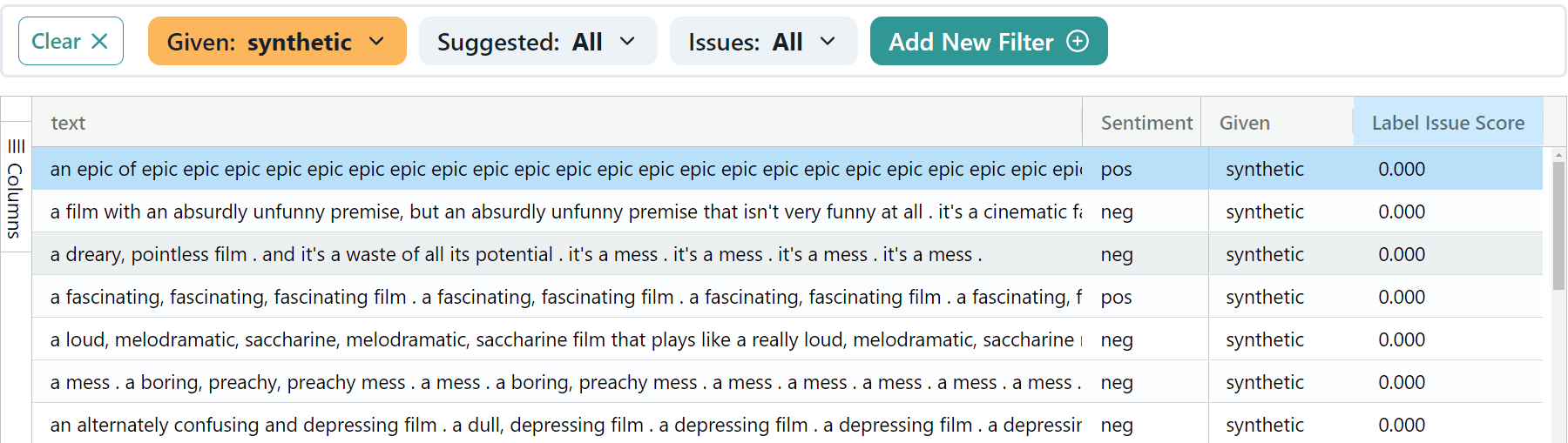The height and width of the screenshot is (443, 1568).
Task: Select the 'absurdly unfunny premise' row
Action: [558, 211]
